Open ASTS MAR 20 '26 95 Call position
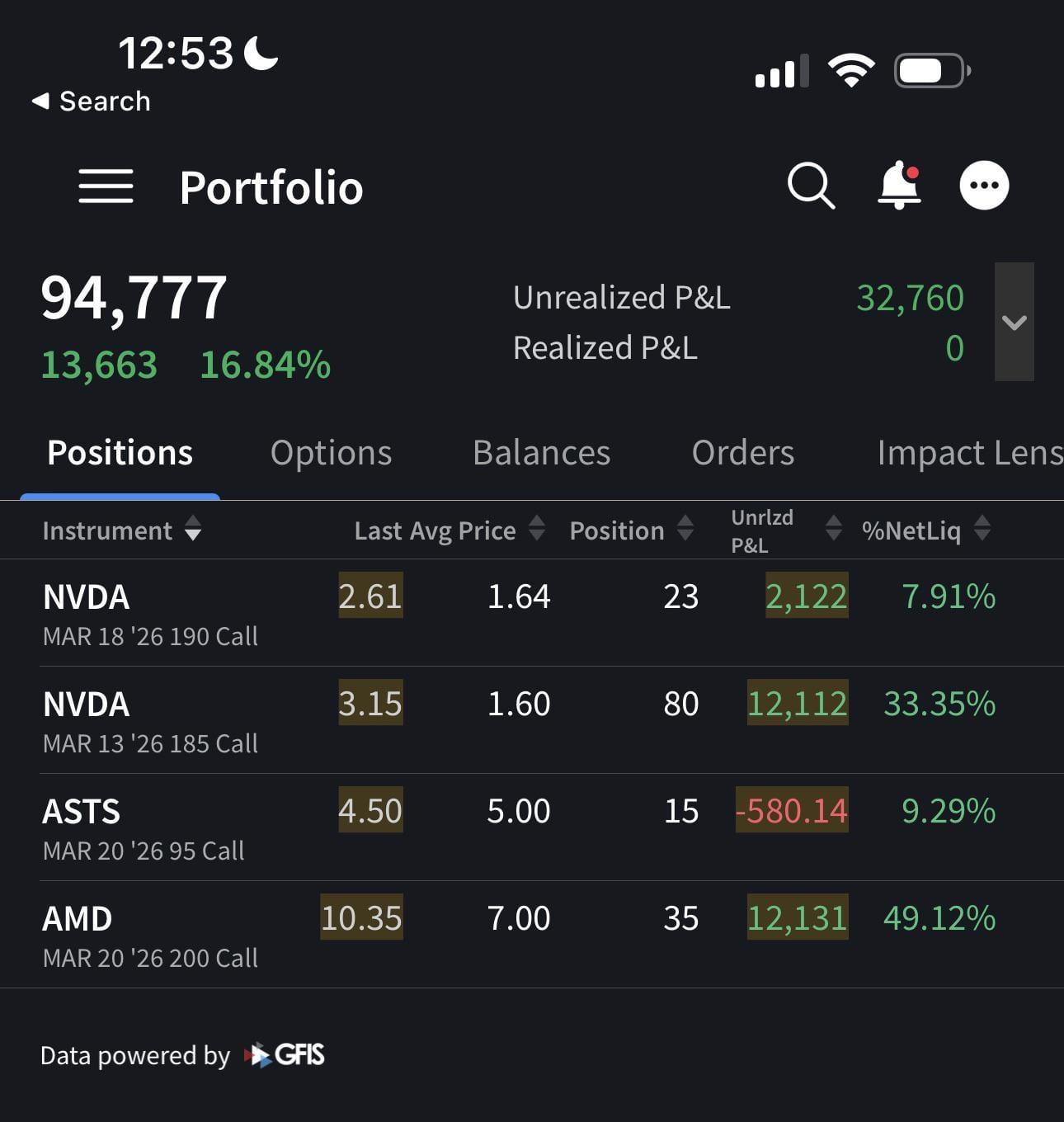The width and height of the screenshot is (1064, 1122). pyautogui.click(x=144, y=827)
